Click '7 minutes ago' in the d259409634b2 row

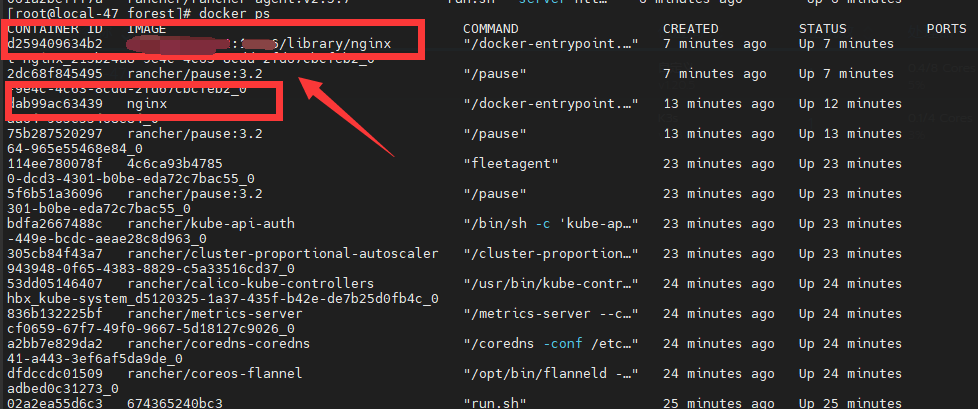[x=715, y=44]
